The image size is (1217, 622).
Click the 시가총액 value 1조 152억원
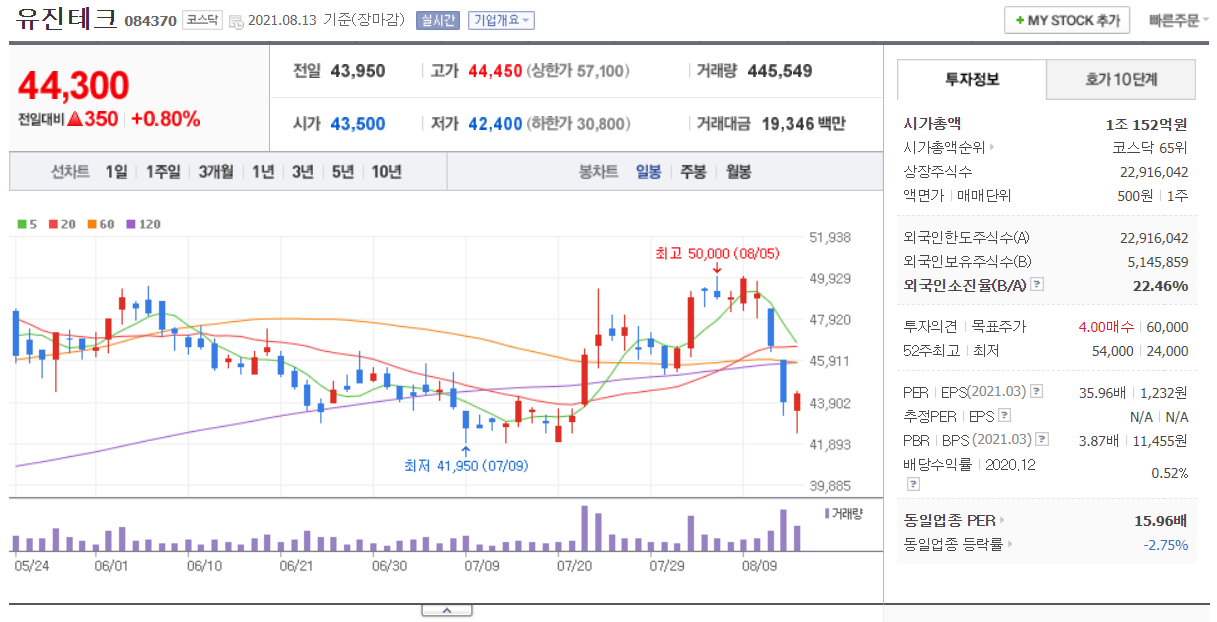click(1145, 124)
